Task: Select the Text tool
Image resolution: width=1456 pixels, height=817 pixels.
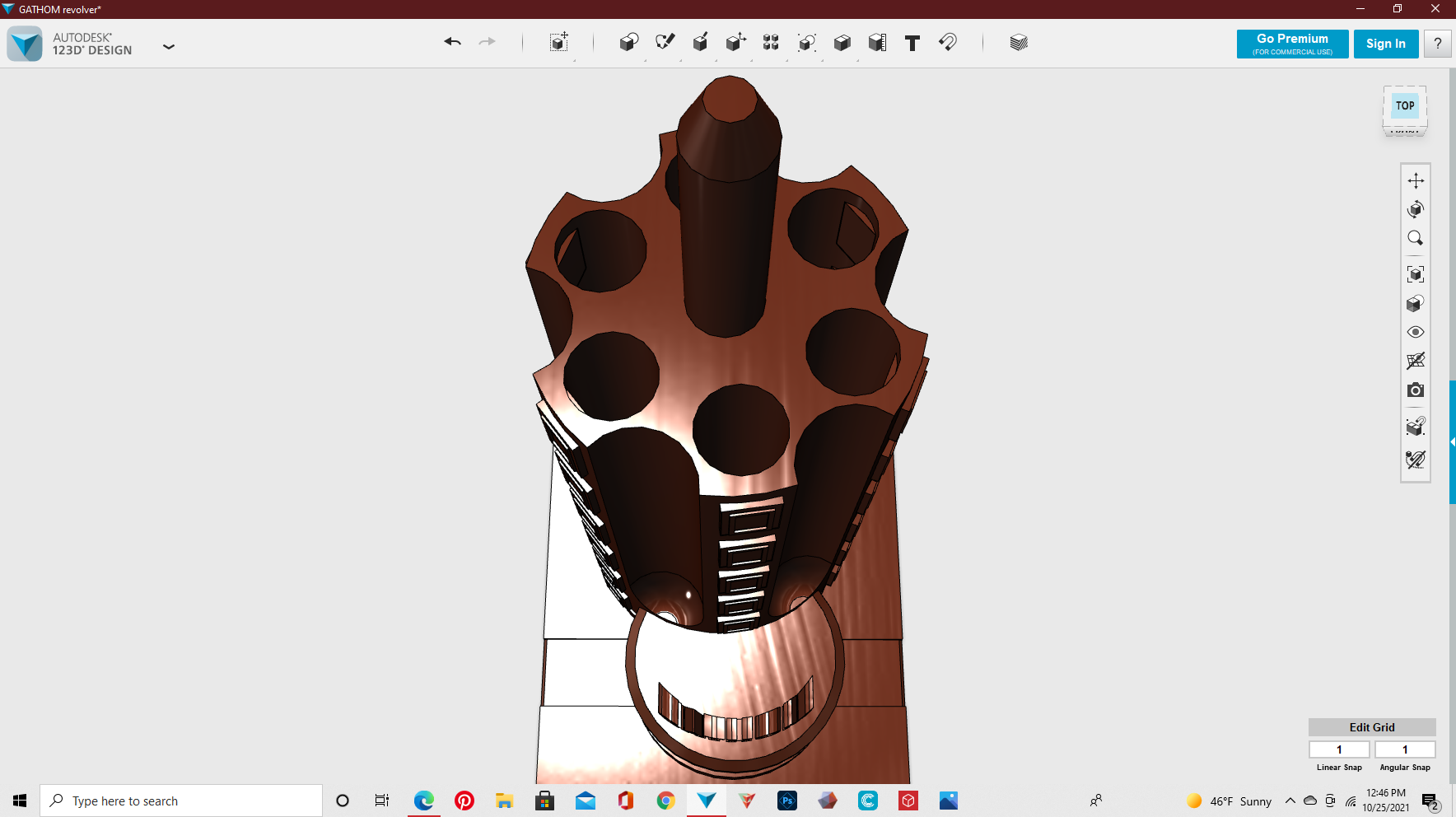Action: coord(912,43)
